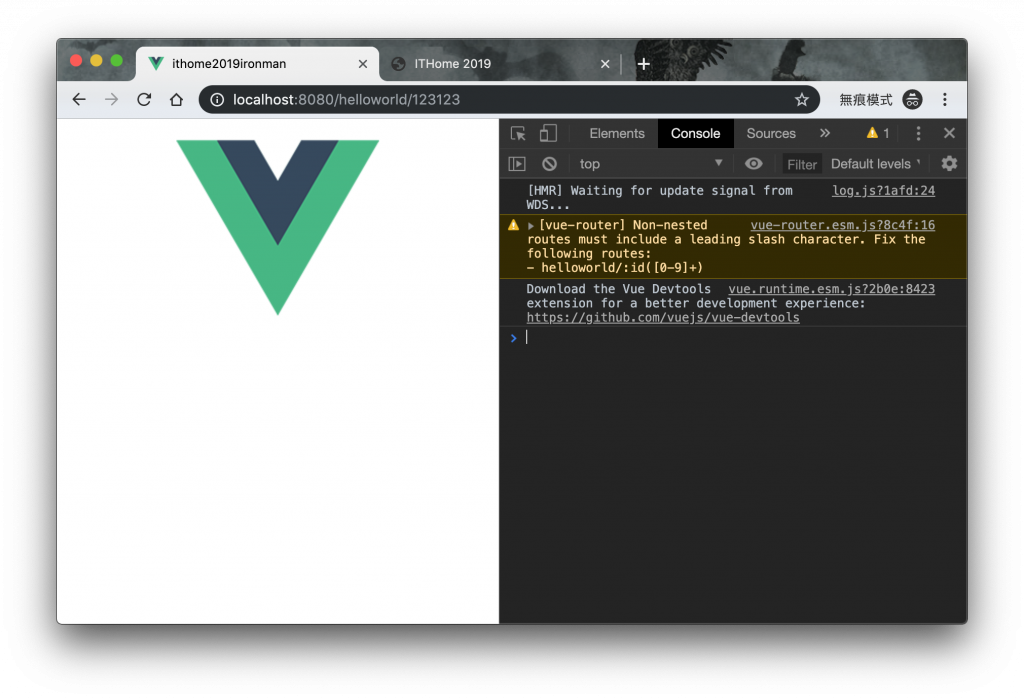Click the browser forward arrow
Screen dimensions: 1024x699
(x=112, y=99)
